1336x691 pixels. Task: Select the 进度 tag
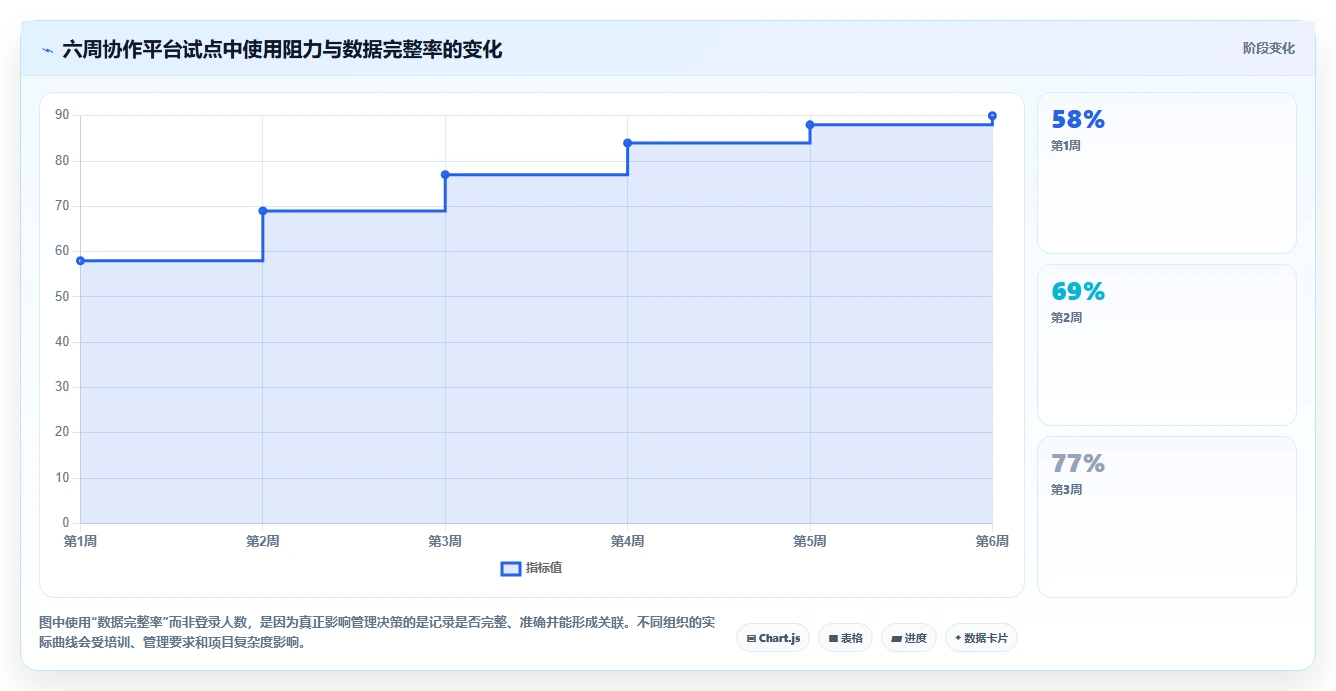pos(908,638)
